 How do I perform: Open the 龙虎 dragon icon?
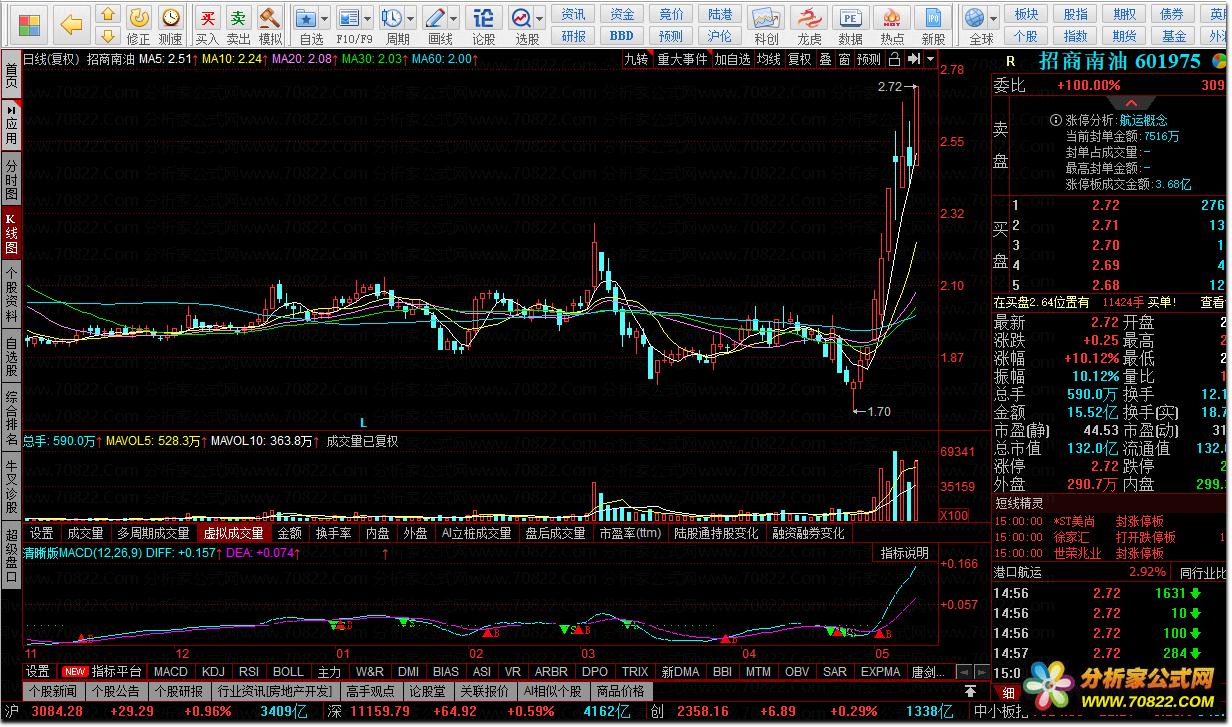point(809,25)
